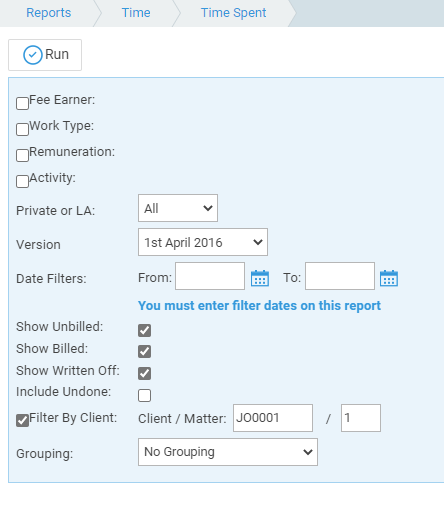
Task: Toggle the Show Billed checkbox
Action: pyautogui.click(x=144, y=352)
